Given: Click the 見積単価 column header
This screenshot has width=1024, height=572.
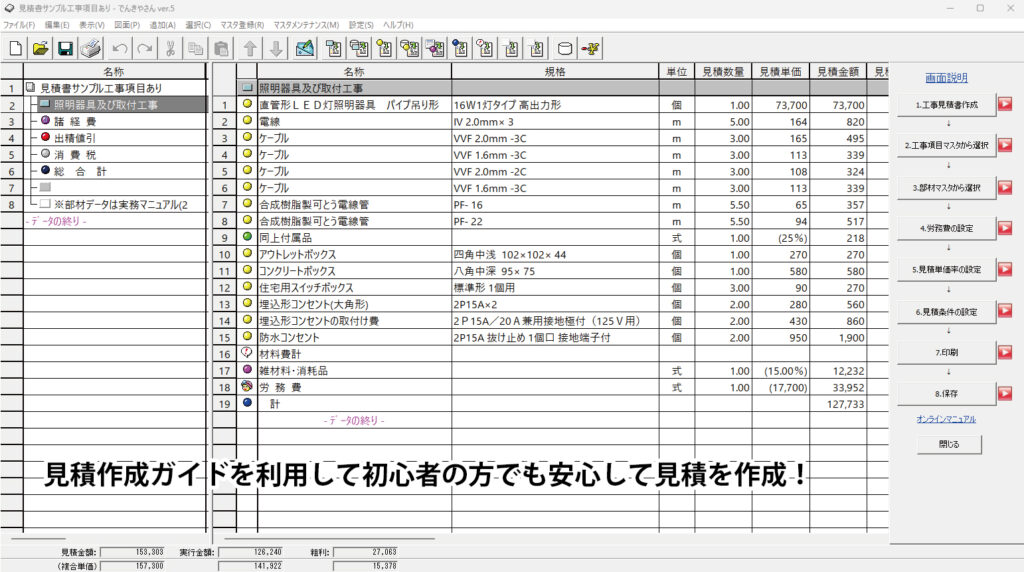Looking at the screenshot, I should 780,71.
